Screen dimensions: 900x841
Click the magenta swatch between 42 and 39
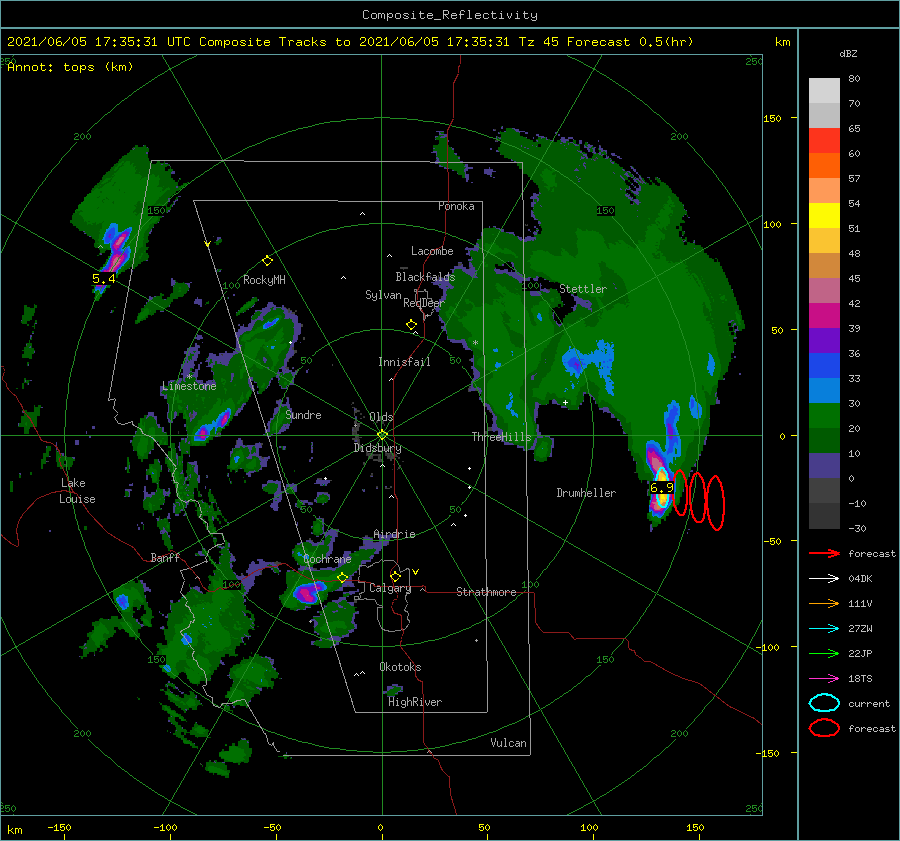[x=824, y=316]
